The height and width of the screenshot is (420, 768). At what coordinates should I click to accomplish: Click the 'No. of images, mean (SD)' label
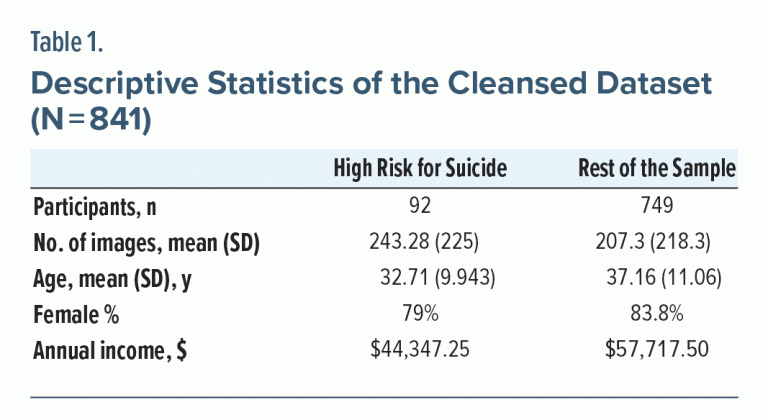[x=146, y=243]
